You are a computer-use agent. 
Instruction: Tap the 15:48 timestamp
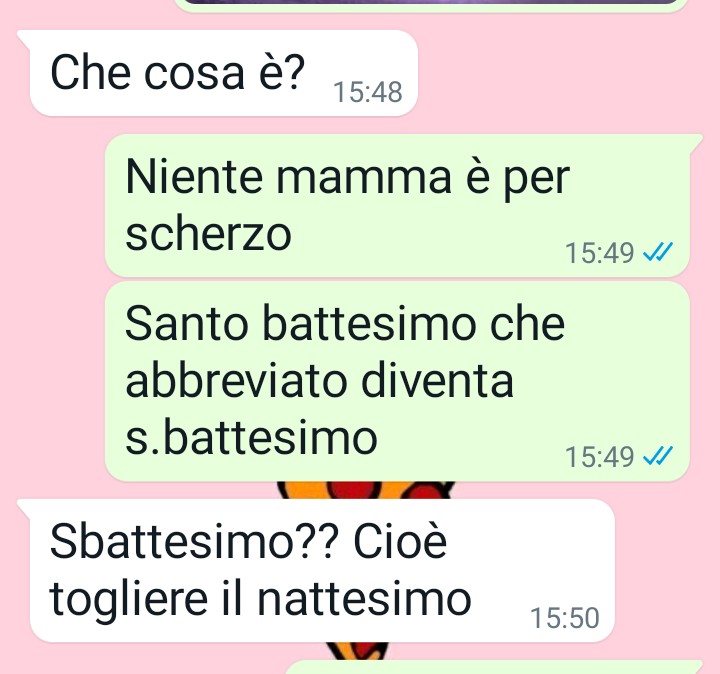pyautogui.click(x=368, y=92)
